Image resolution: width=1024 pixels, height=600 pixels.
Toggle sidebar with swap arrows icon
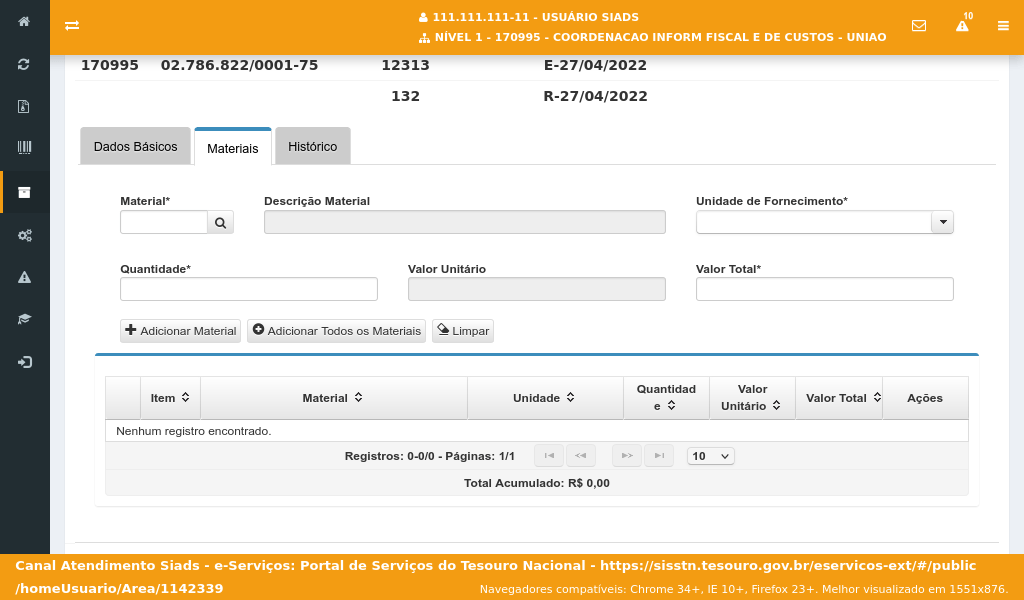[x=72, y=25]
